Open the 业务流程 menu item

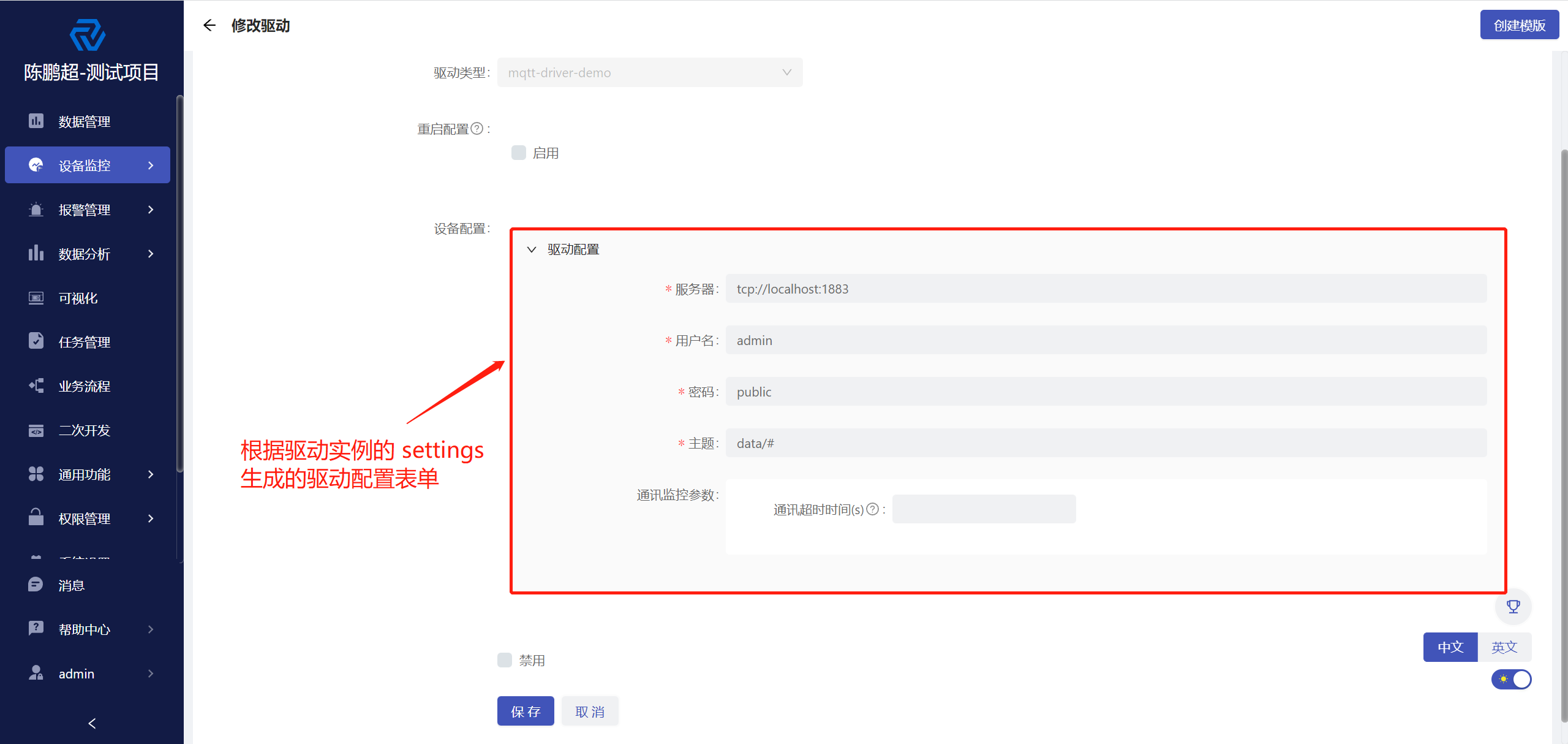click(x=88, y=386)
